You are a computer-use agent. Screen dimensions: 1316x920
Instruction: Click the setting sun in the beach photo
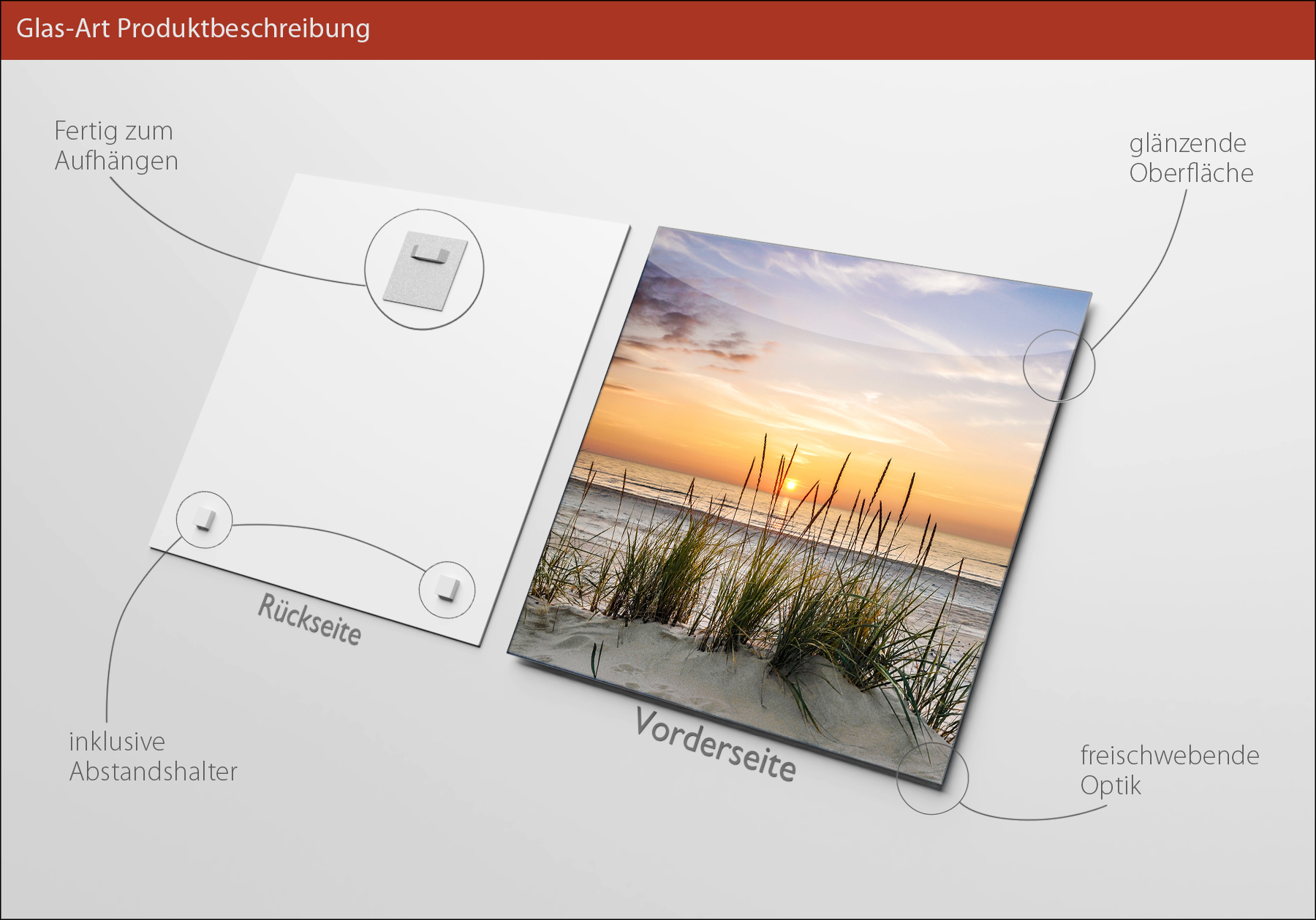point(790,484)
